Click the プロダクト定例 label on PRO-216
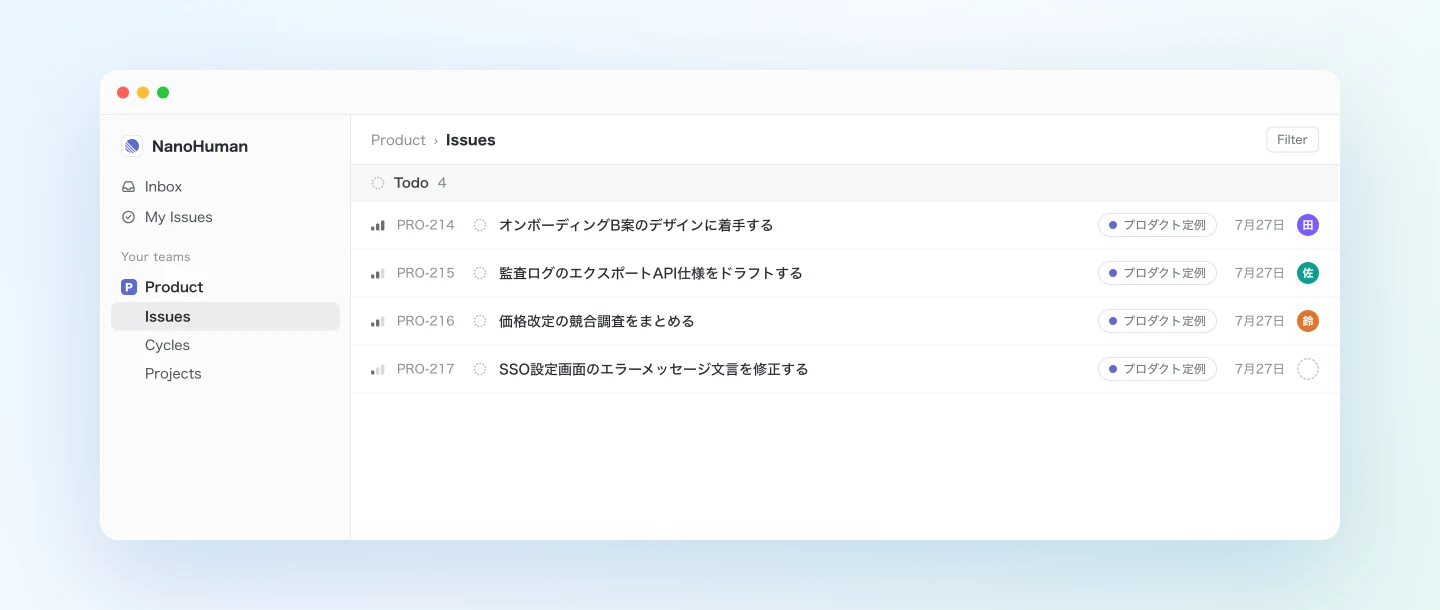 [x=1157, y=321]
